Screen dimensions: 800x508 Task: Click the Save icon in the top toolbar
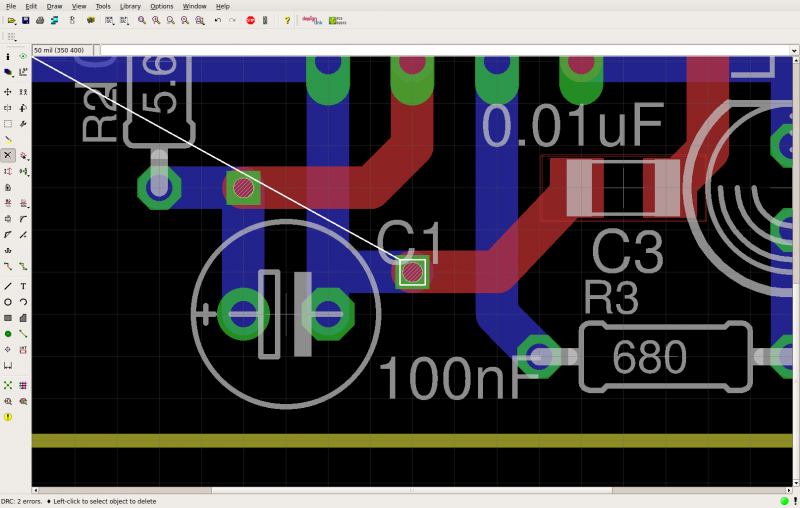(x=25, y=20)
